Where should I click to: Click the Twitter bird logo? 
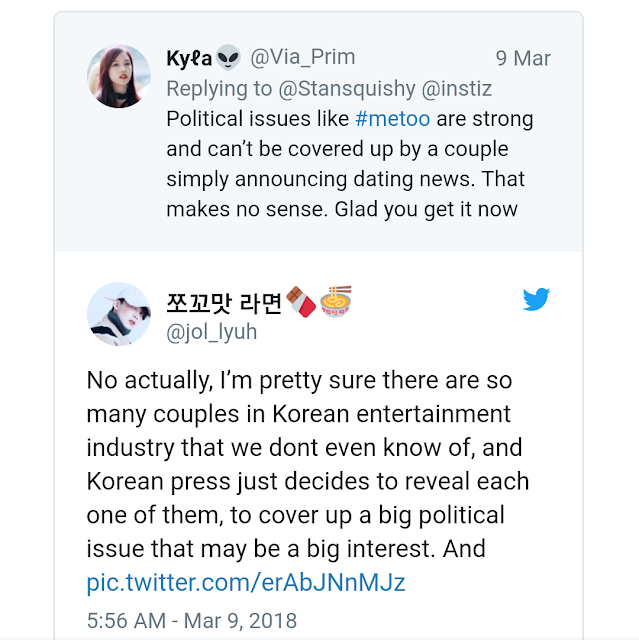536,300
